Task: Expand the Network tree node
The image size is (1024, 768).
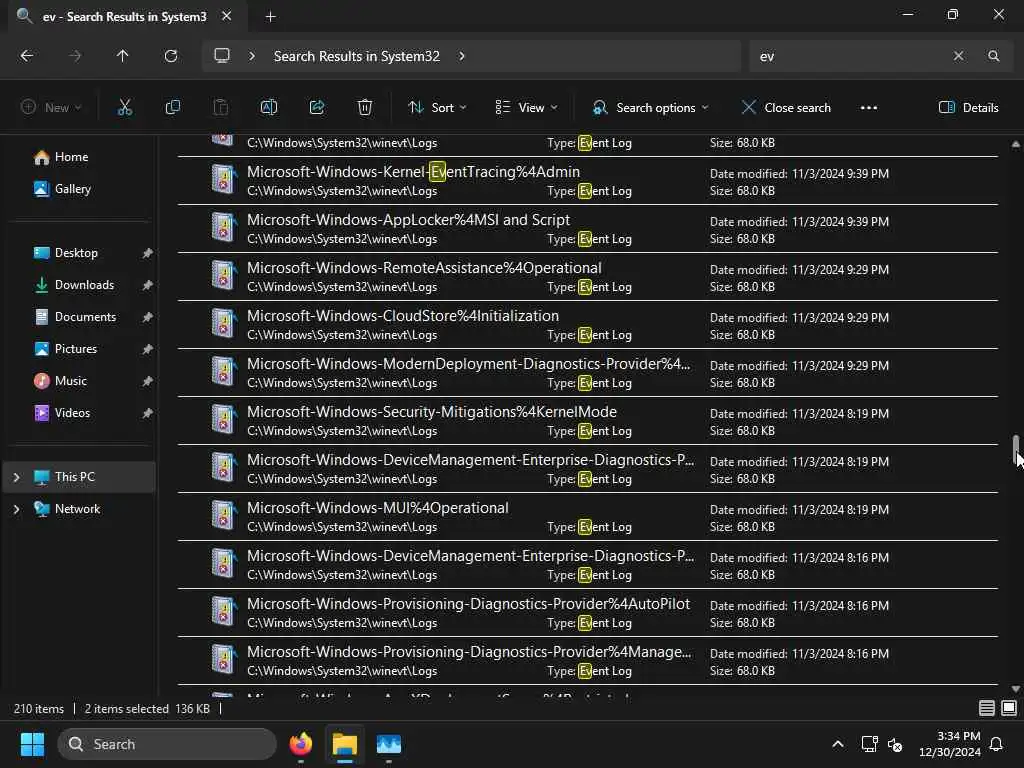Action: (16, 509)
